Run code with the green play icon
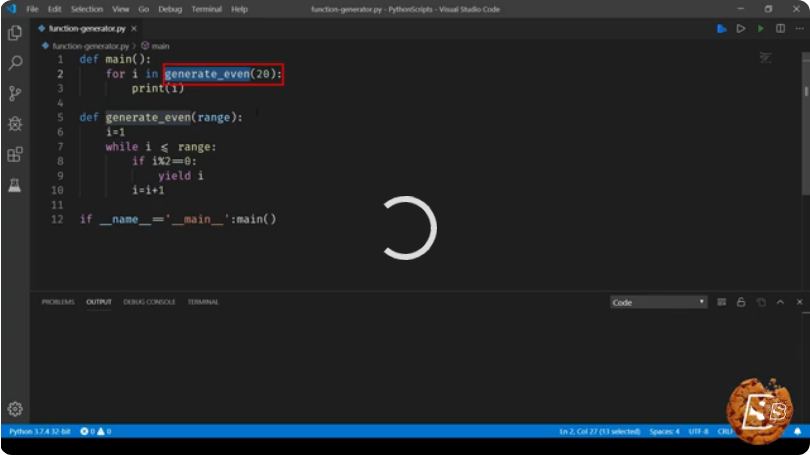Screen dimensions: 810x455 tap(760, 29)
